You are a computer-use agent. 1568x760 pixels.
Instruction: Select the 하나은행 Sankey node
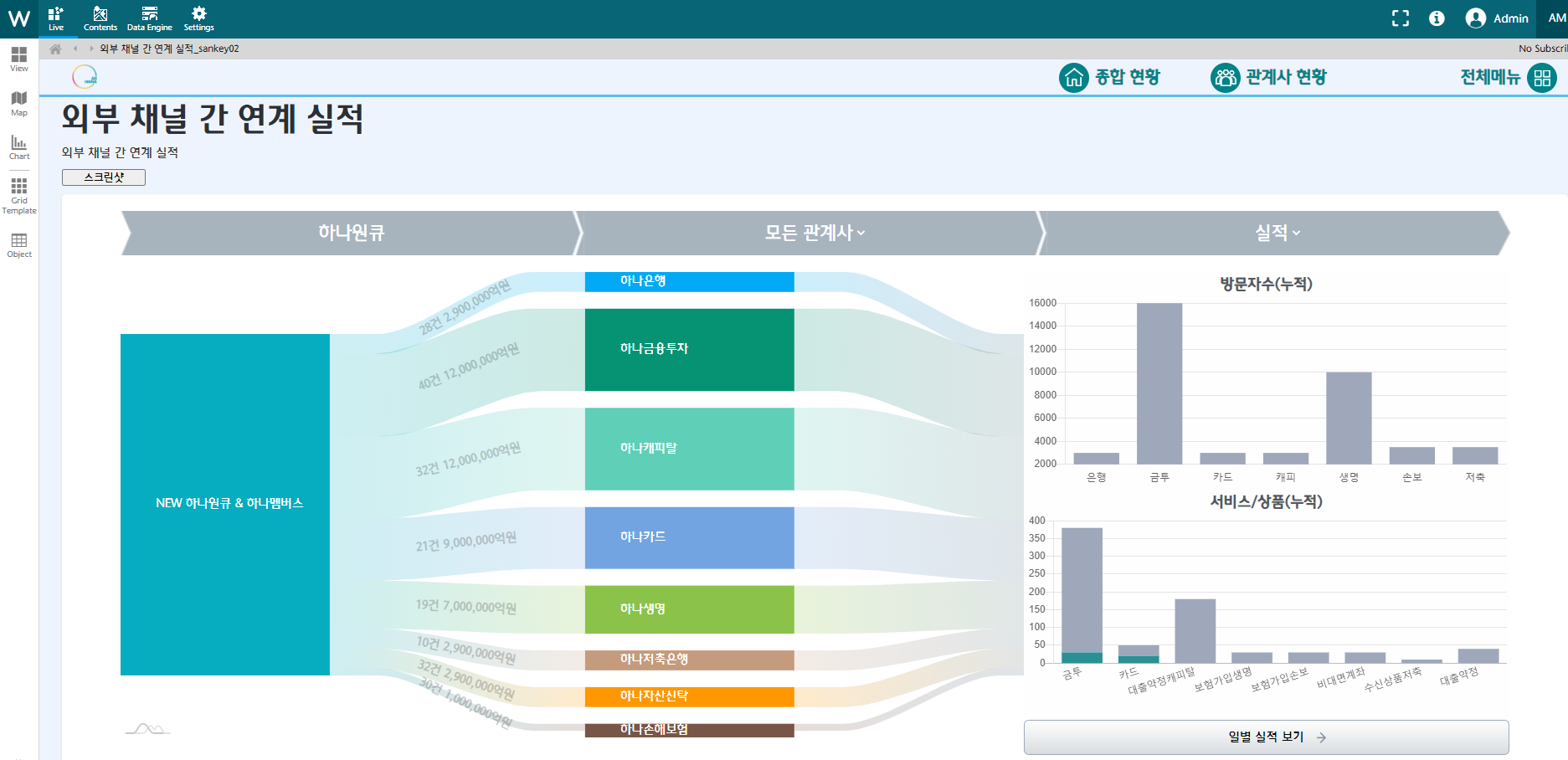[690, 281]
